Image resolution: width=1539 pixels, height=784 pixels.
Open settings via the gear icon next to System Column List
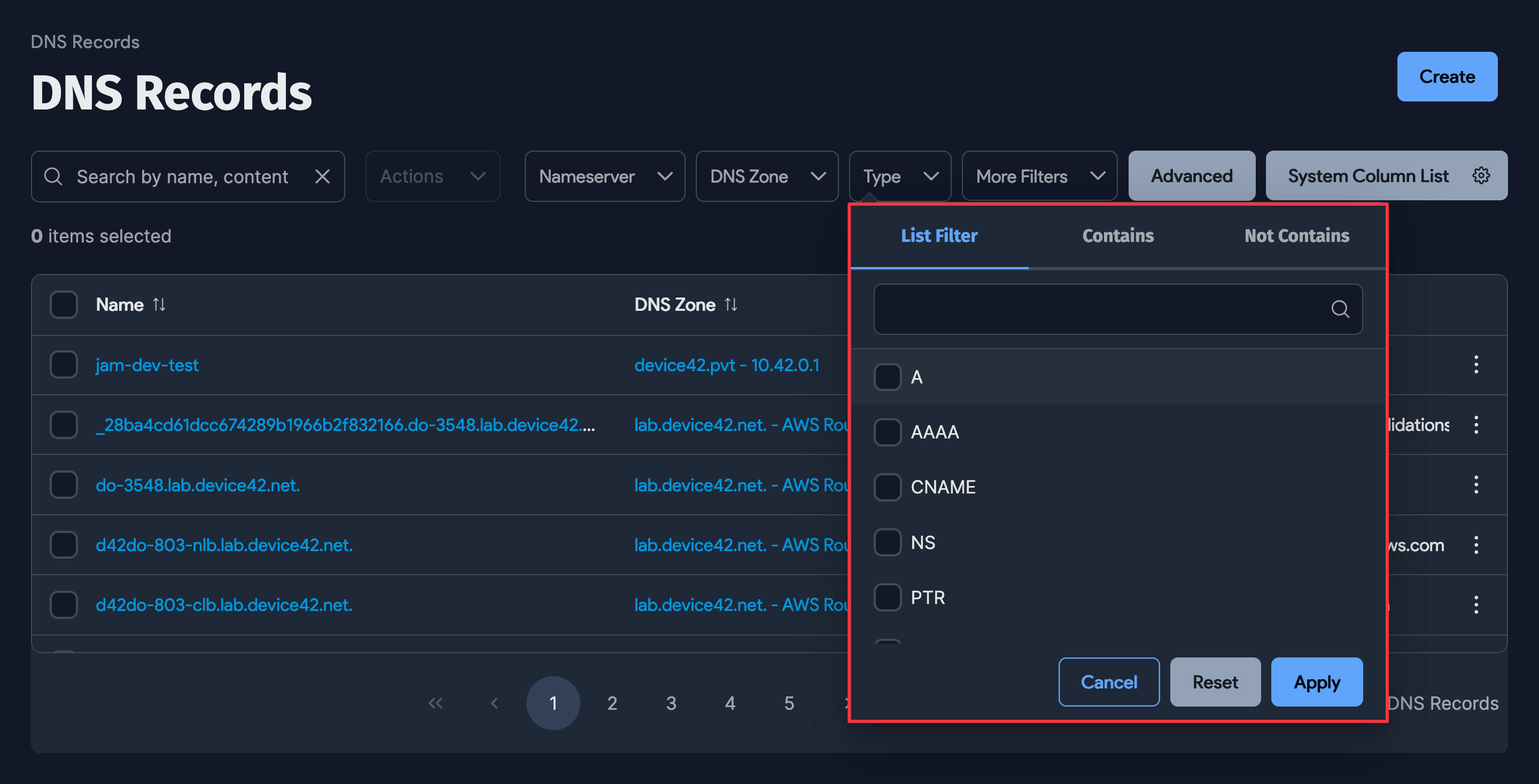point(1481,175)
